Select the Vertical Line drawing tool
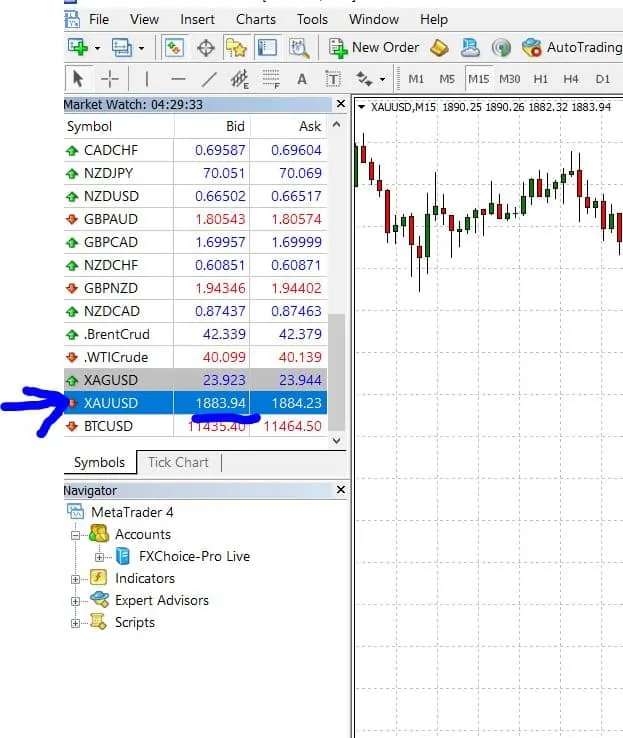Viewport: 623px width, 738px height. tap(147, 79)
